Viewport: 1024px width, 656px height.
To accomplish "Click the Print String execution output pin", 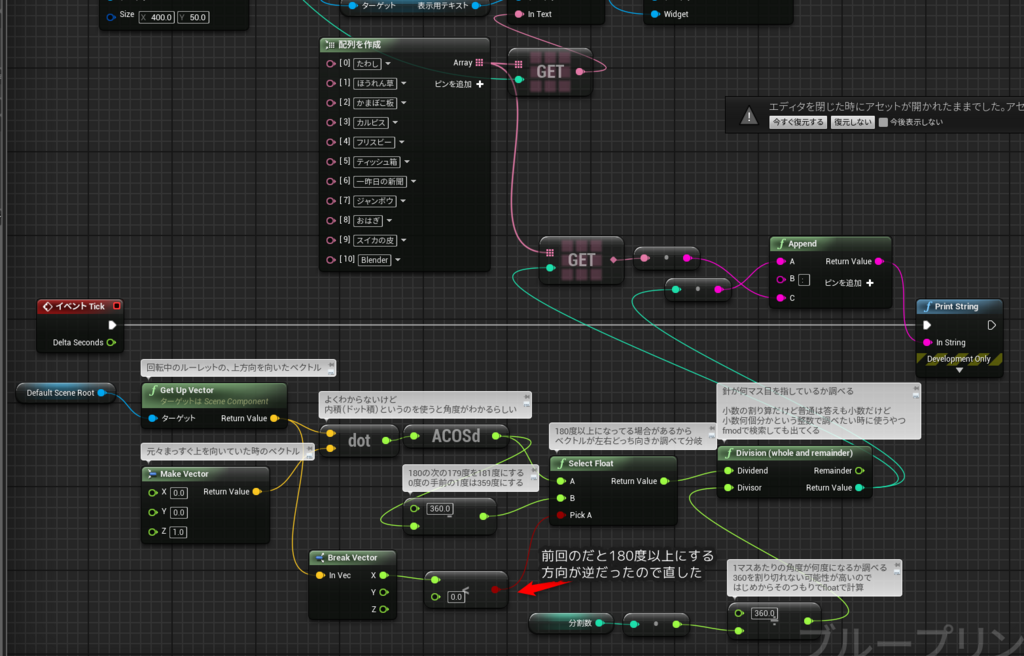I will click(991, 325).
